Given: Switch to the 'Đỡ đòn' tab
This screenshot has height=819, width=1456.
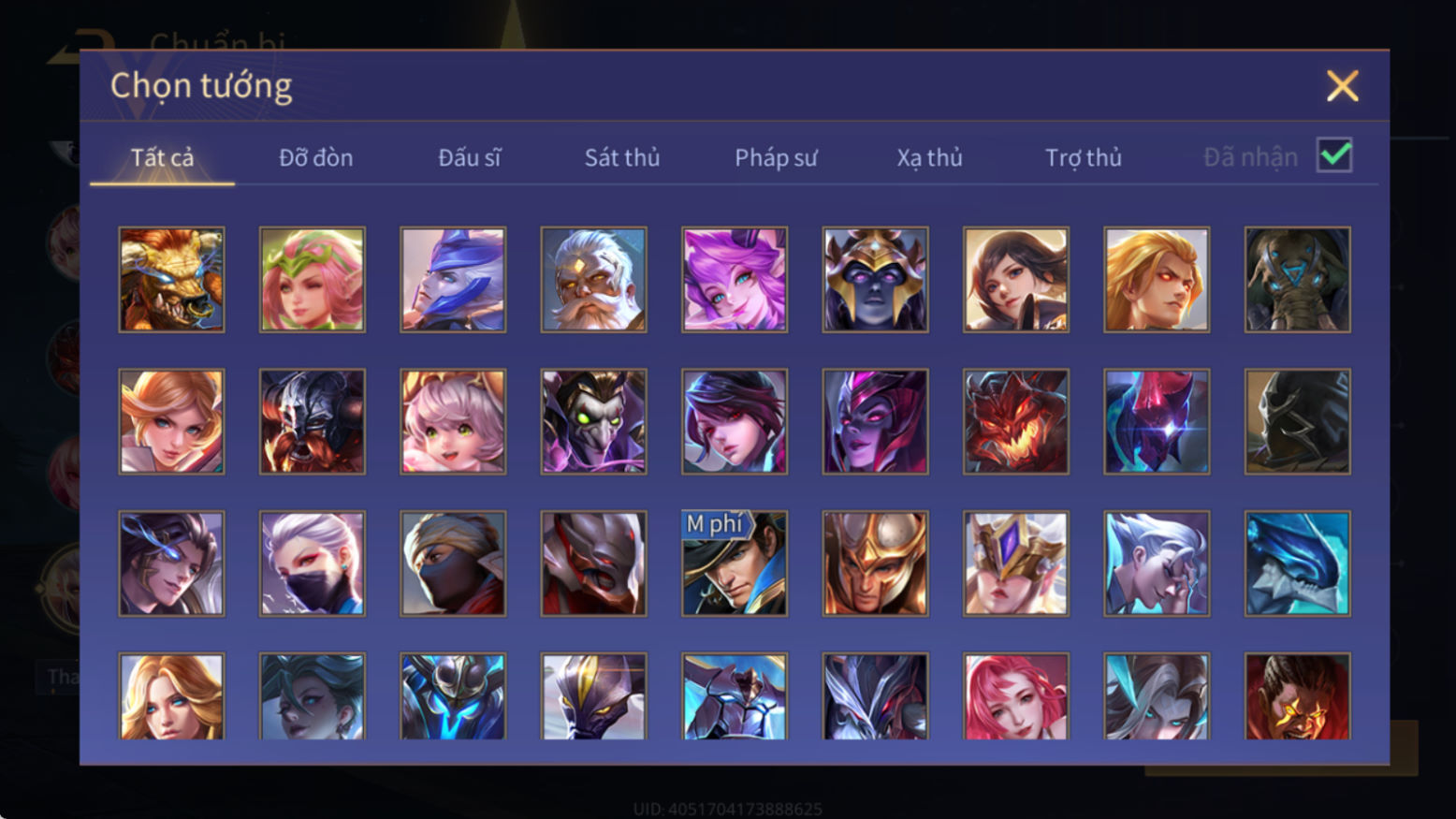Looking at the screenshot, I should coord(316,157).
